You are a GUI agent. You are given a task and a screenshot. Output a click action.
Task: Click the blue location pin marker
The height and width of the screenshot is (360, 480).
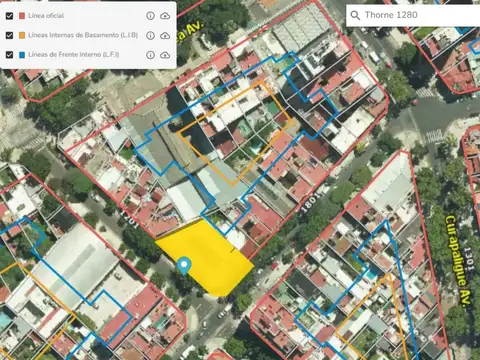tap(184, 266)
